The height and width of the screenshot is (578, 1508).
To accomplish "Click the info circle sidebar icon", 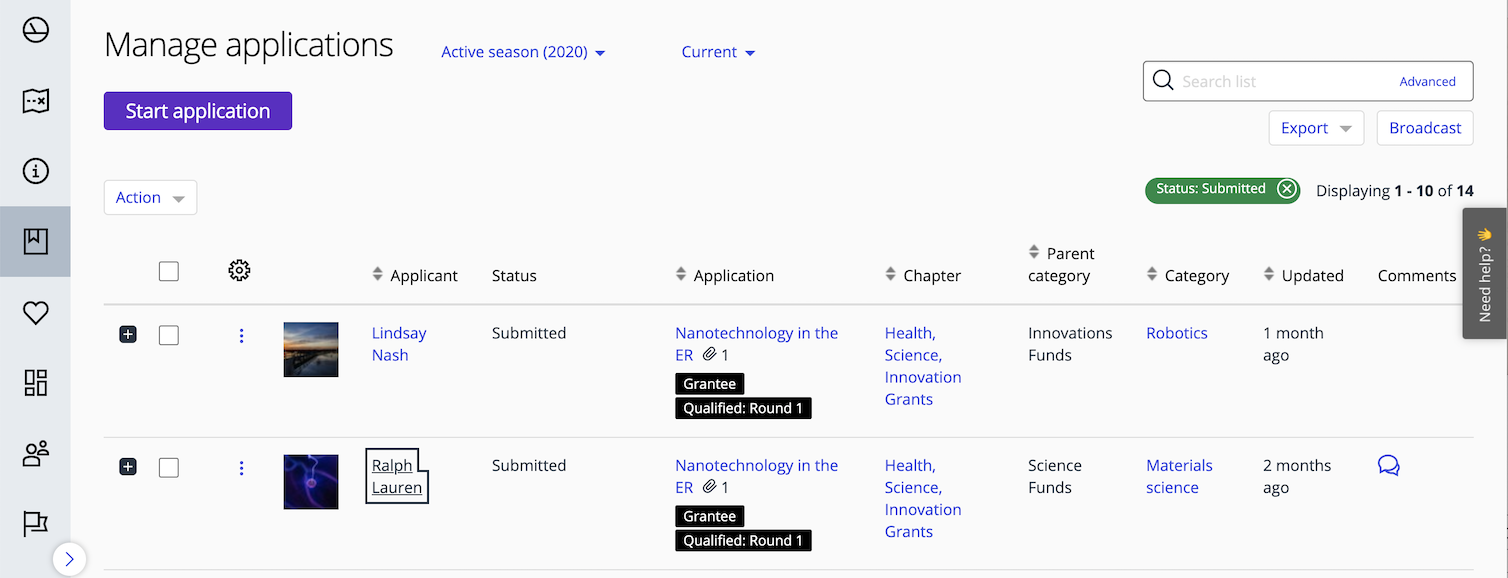I will (36, 171).
